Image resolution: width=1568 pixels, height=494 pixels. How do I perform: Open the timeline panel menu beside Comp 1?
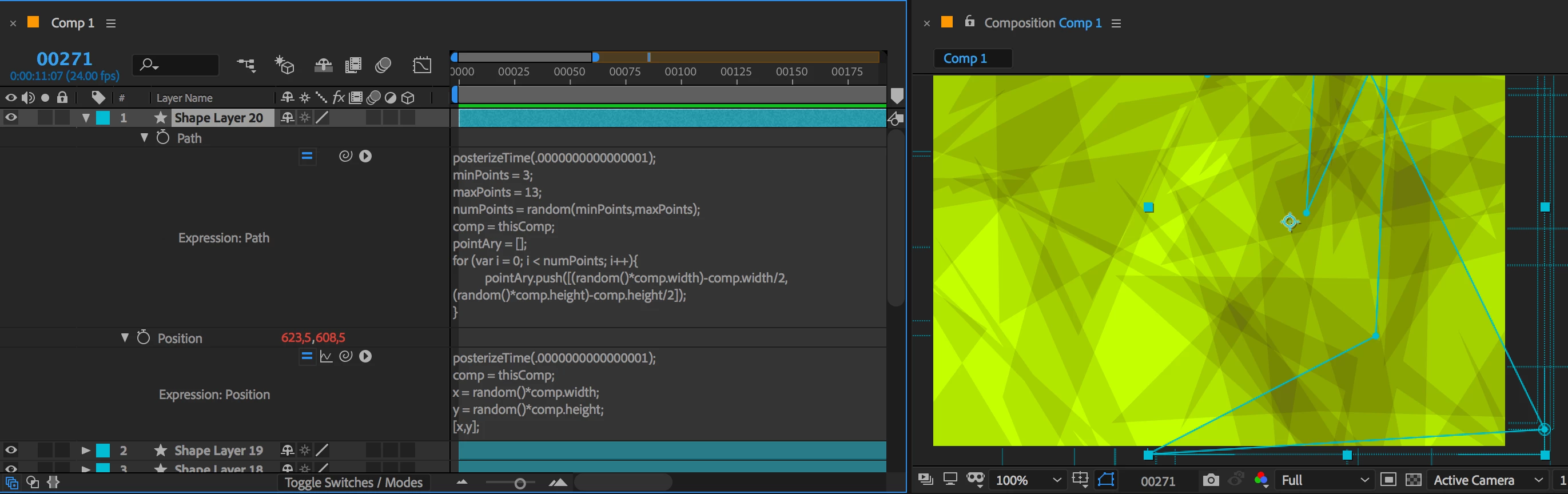pos(111,23)
